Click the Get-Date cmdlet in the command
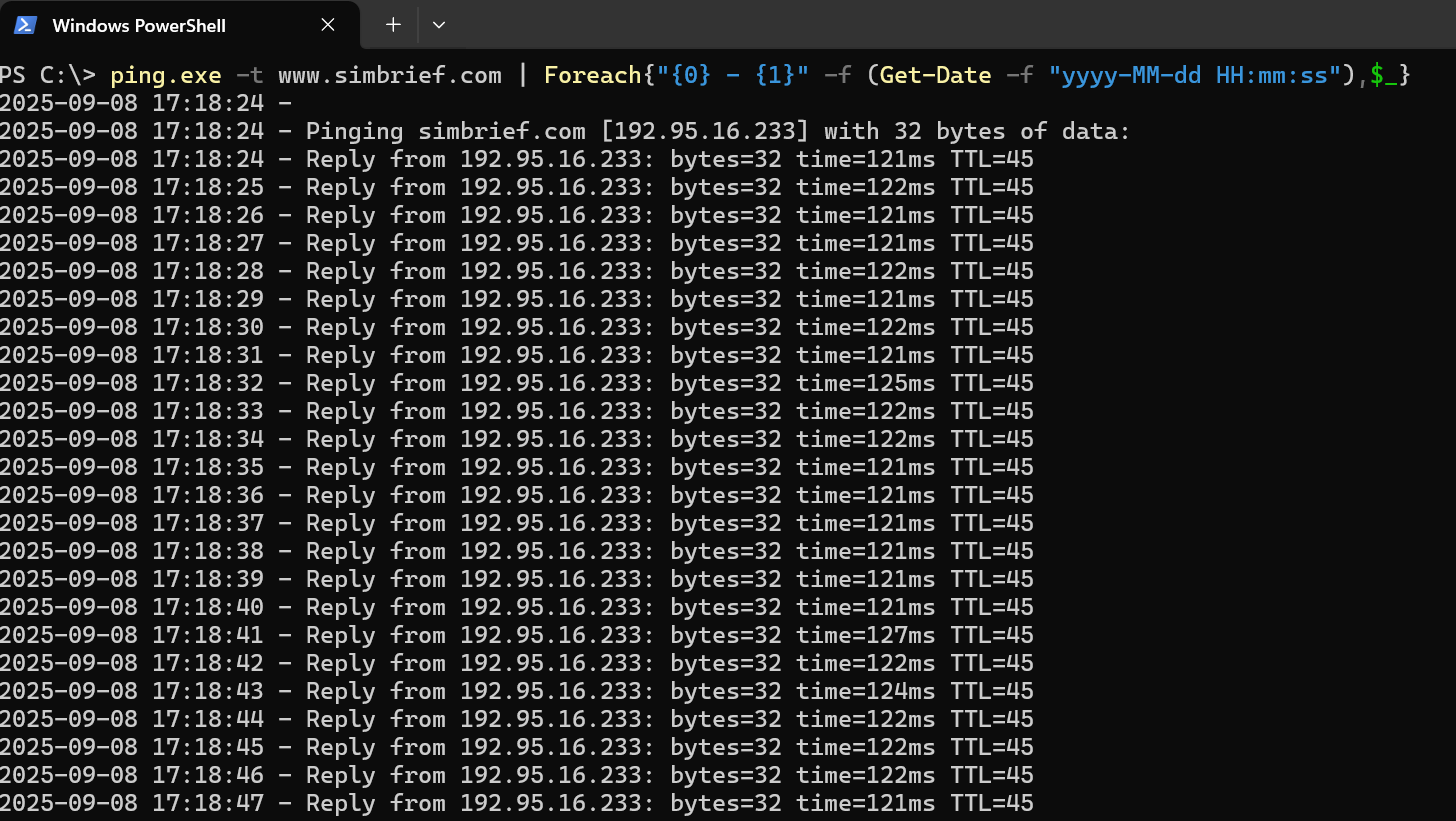 click(935, 75)
